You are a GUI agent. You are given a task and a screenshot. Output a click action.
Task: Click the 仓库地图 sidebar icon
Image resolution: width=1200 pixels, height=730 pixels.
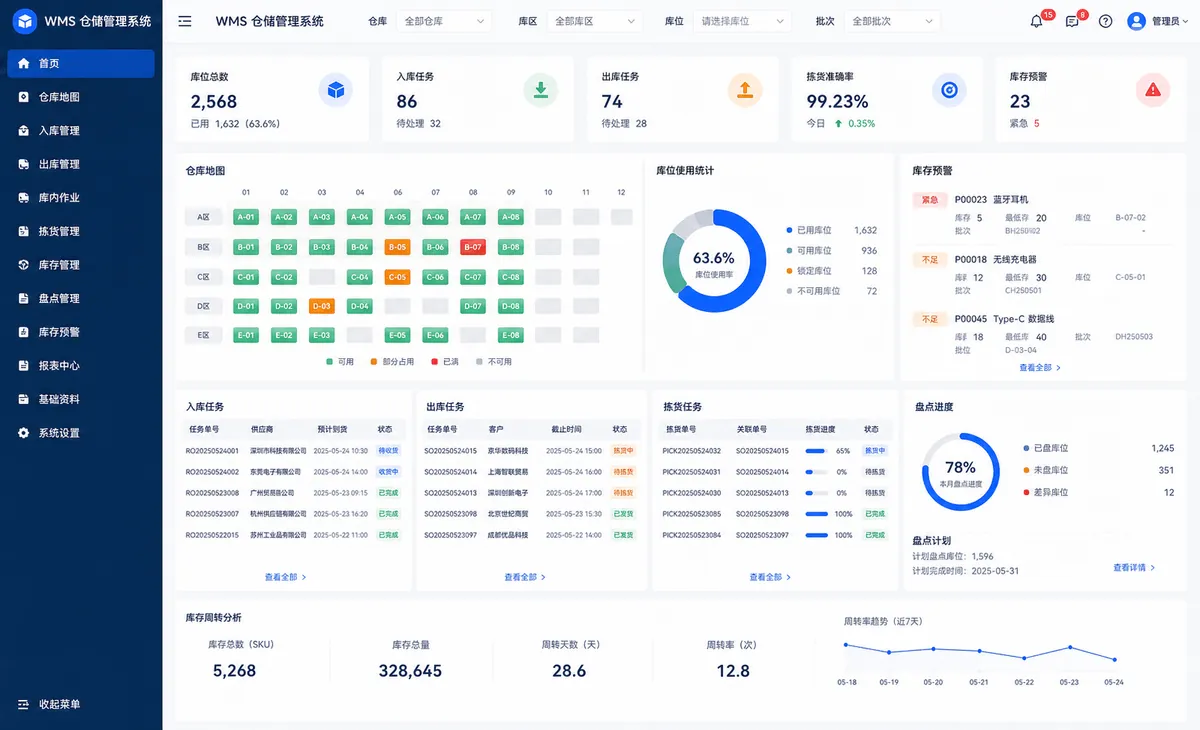pyautogui.click(x=24, y=97)
